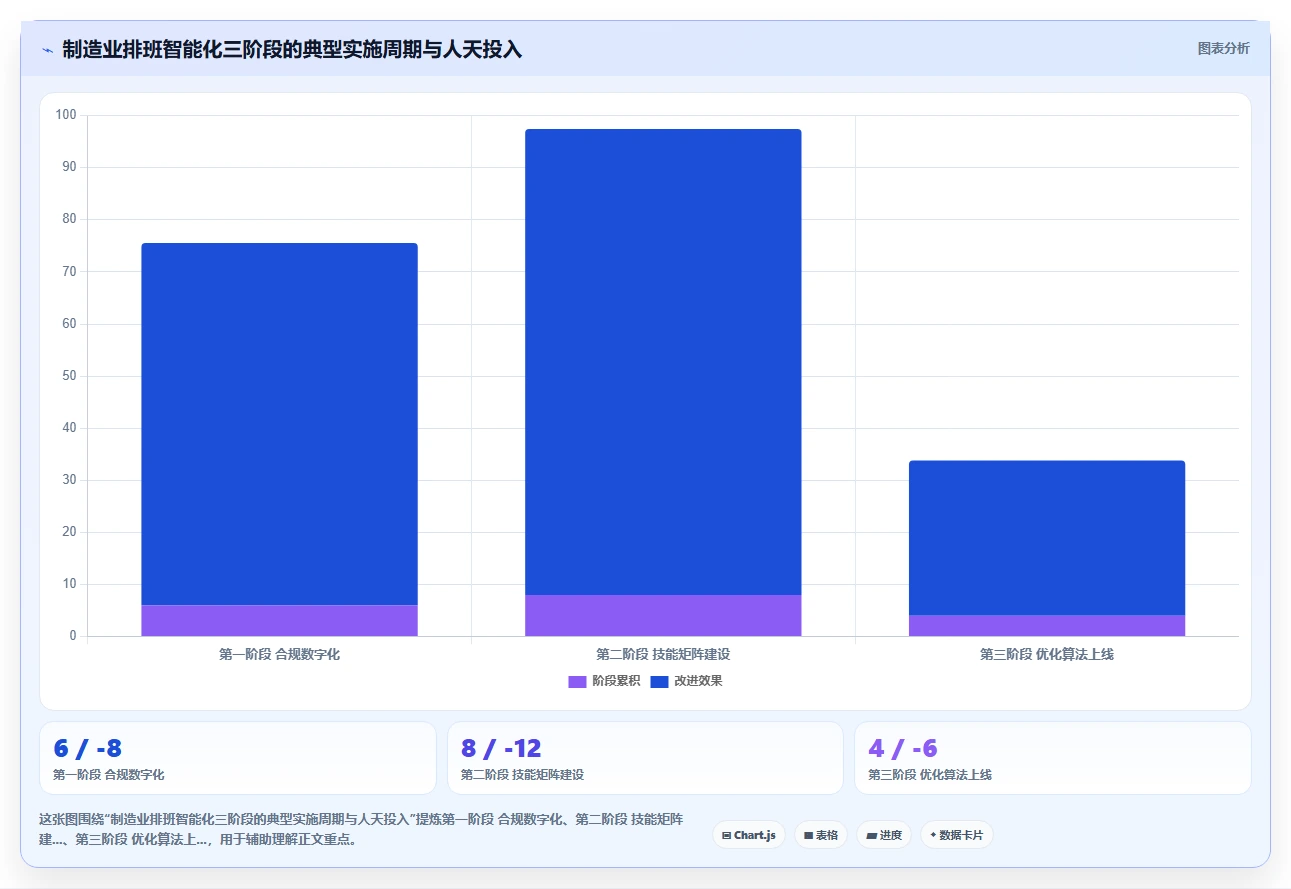
Task: Open the 4 / -6 data card
Action: 1053,758
